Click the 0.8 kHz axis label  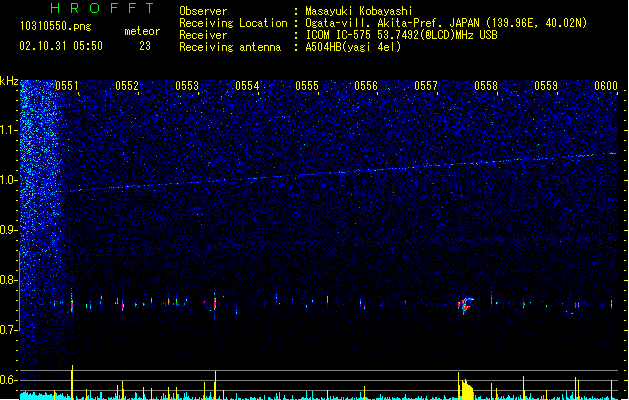click(x=8, y=280)
